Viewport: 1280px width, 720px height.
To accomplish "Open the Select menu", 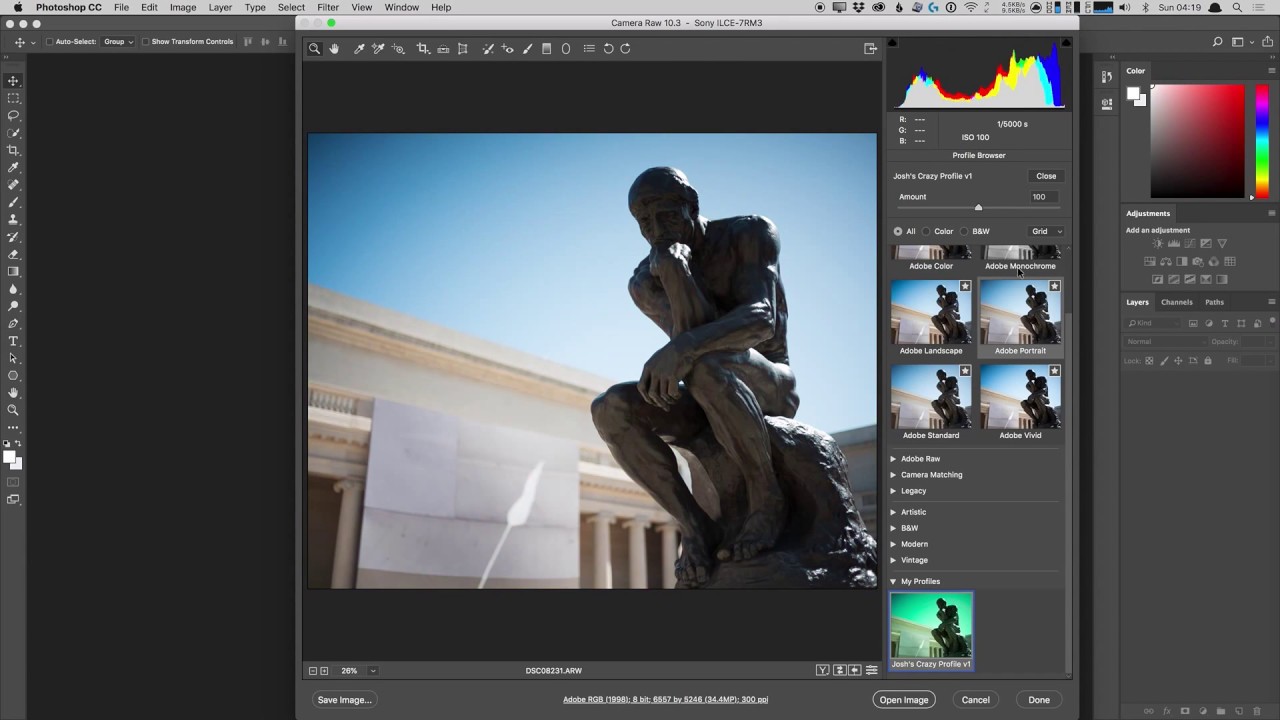I will click(x=291, y=7).
